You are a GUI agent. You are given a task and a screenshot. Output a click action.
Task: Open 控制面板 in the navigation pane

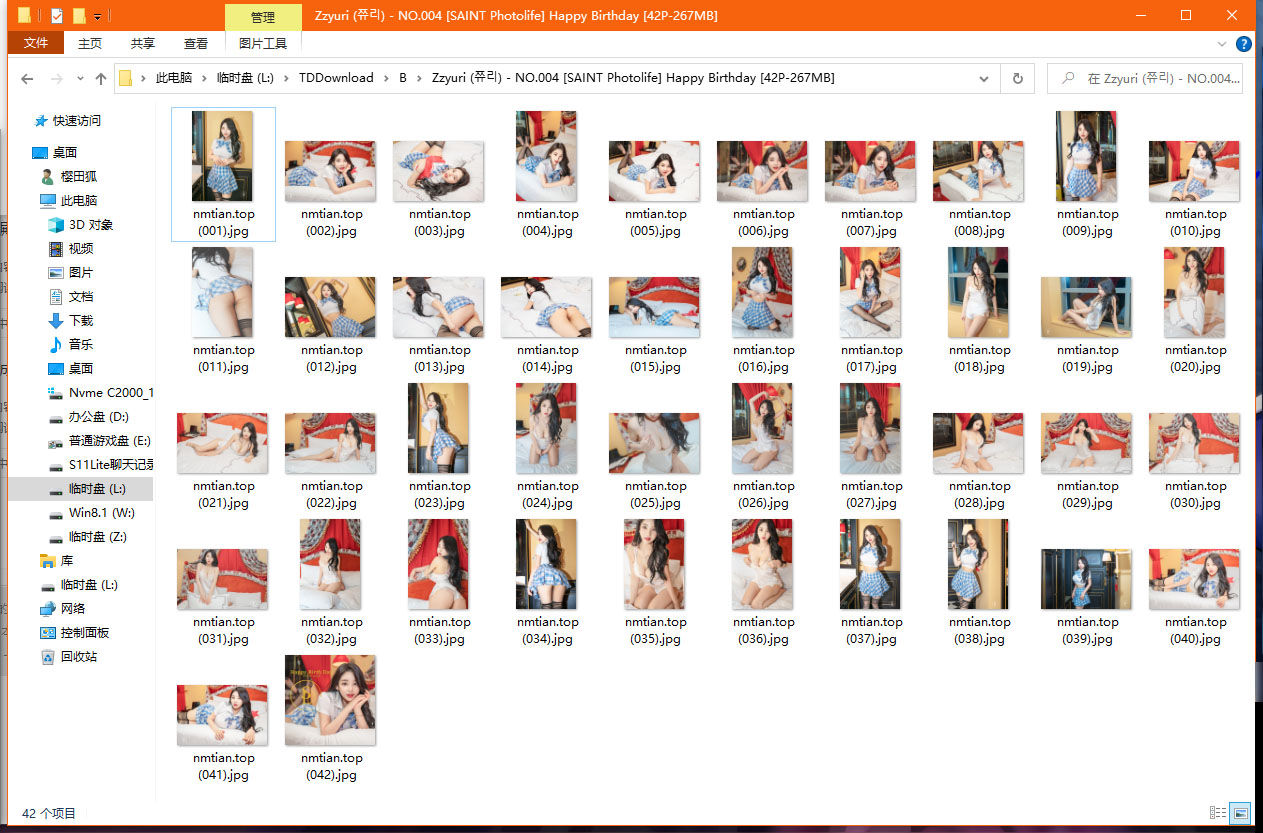[x=84, y=633]
